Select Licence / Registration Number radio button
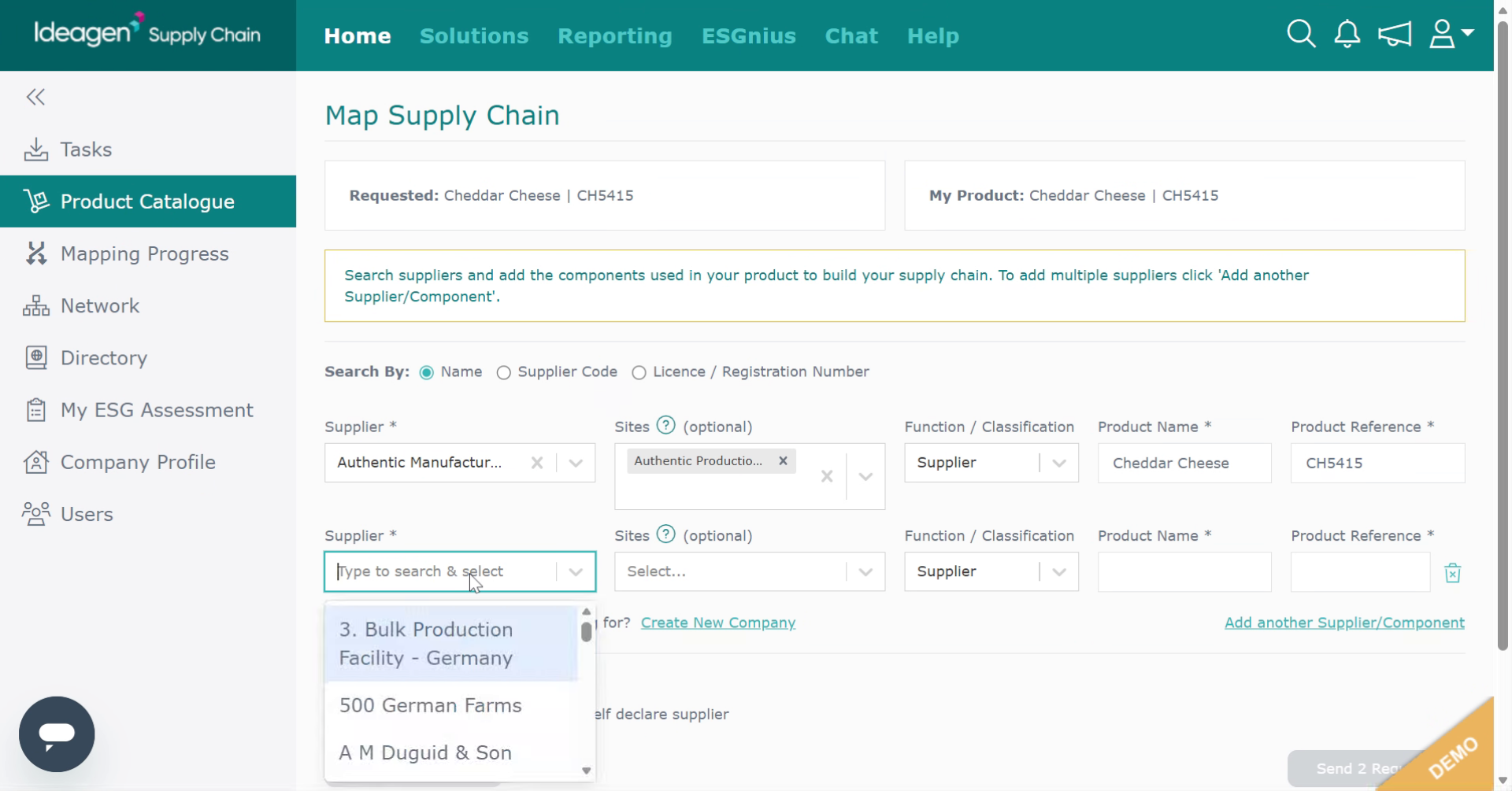The image size is (1512, 791). [639, 372]
